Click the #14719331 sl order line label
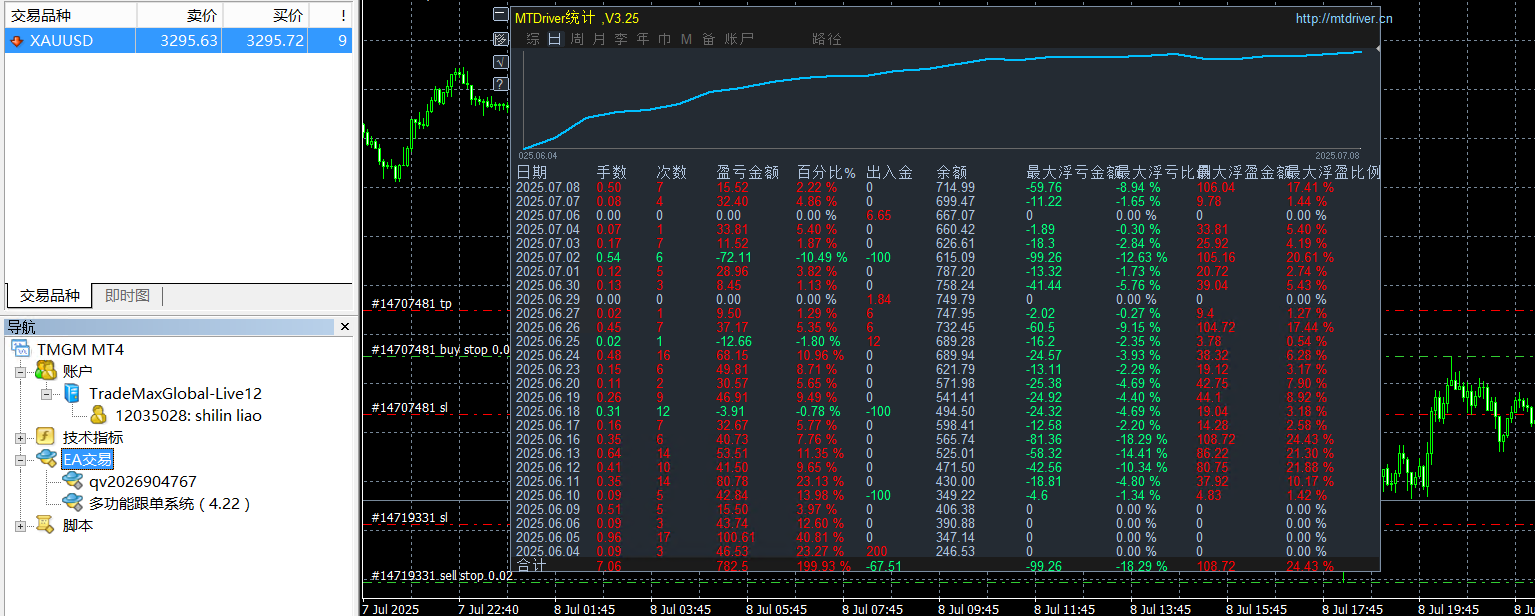Image resolution: width=1535 pixels, height=616 pixels. (x=409, y=517)
